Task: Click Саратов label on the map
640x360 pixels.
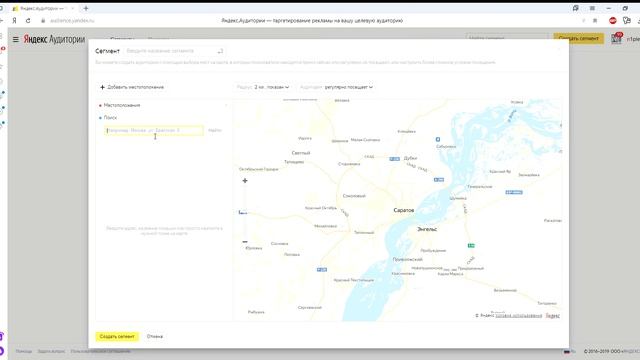Action: 404,210
